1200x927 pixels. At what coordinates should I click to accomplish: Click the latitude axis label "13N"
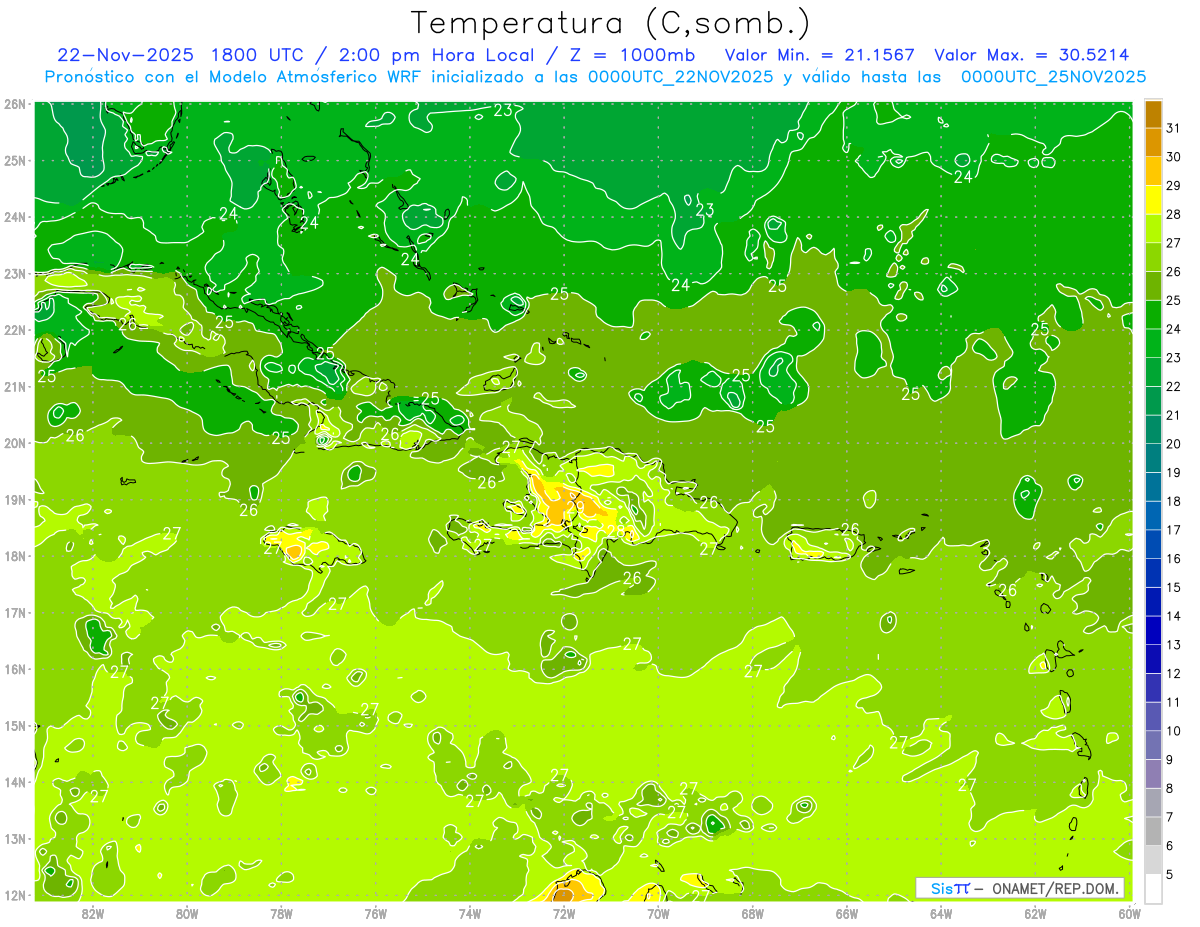pos(15,838)
